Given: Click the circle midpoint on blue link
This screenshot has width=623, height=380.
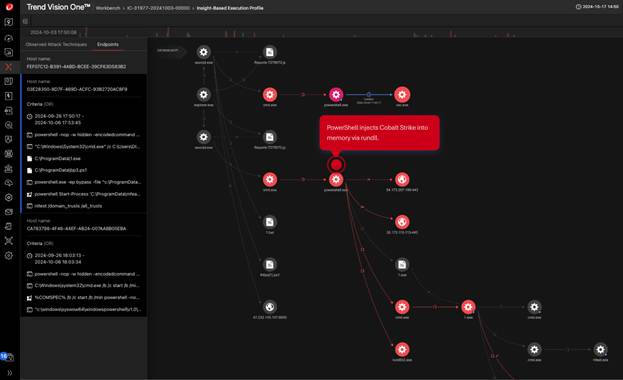Looking at the screenshot, I should tap(369, 95).
